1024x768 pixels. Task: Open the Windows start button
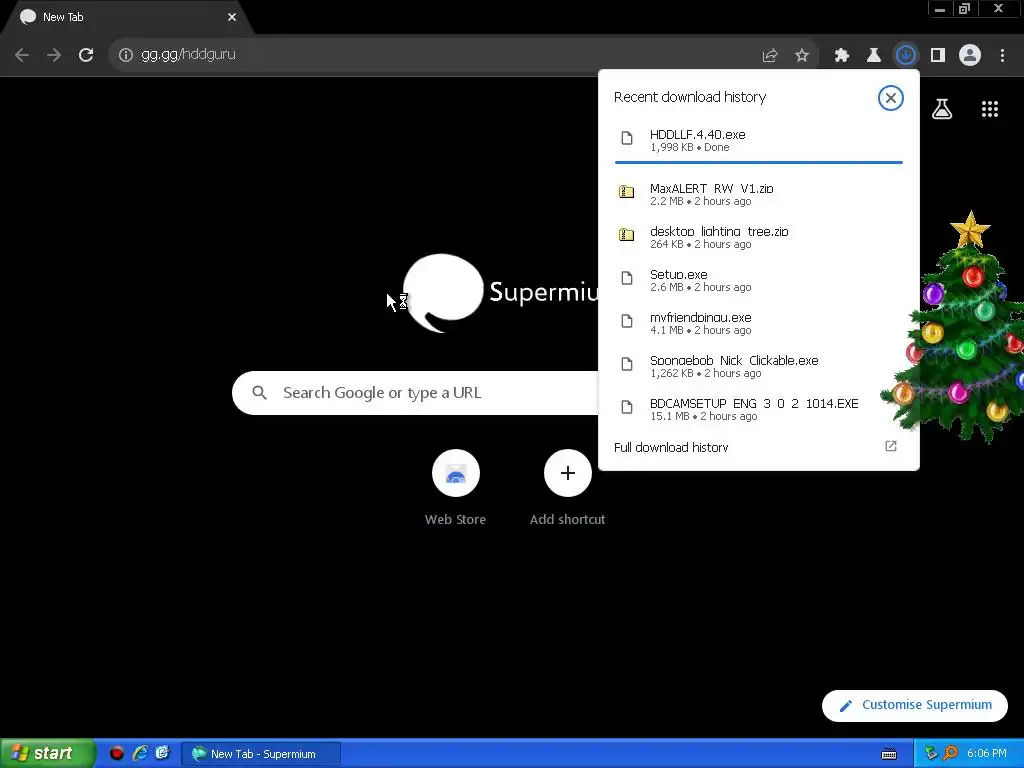click(x=48, y=754)
